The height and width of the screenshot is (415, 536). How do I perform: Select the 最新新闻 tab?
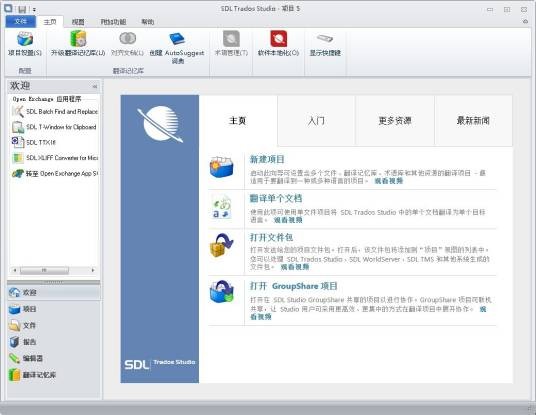[473, 121]
